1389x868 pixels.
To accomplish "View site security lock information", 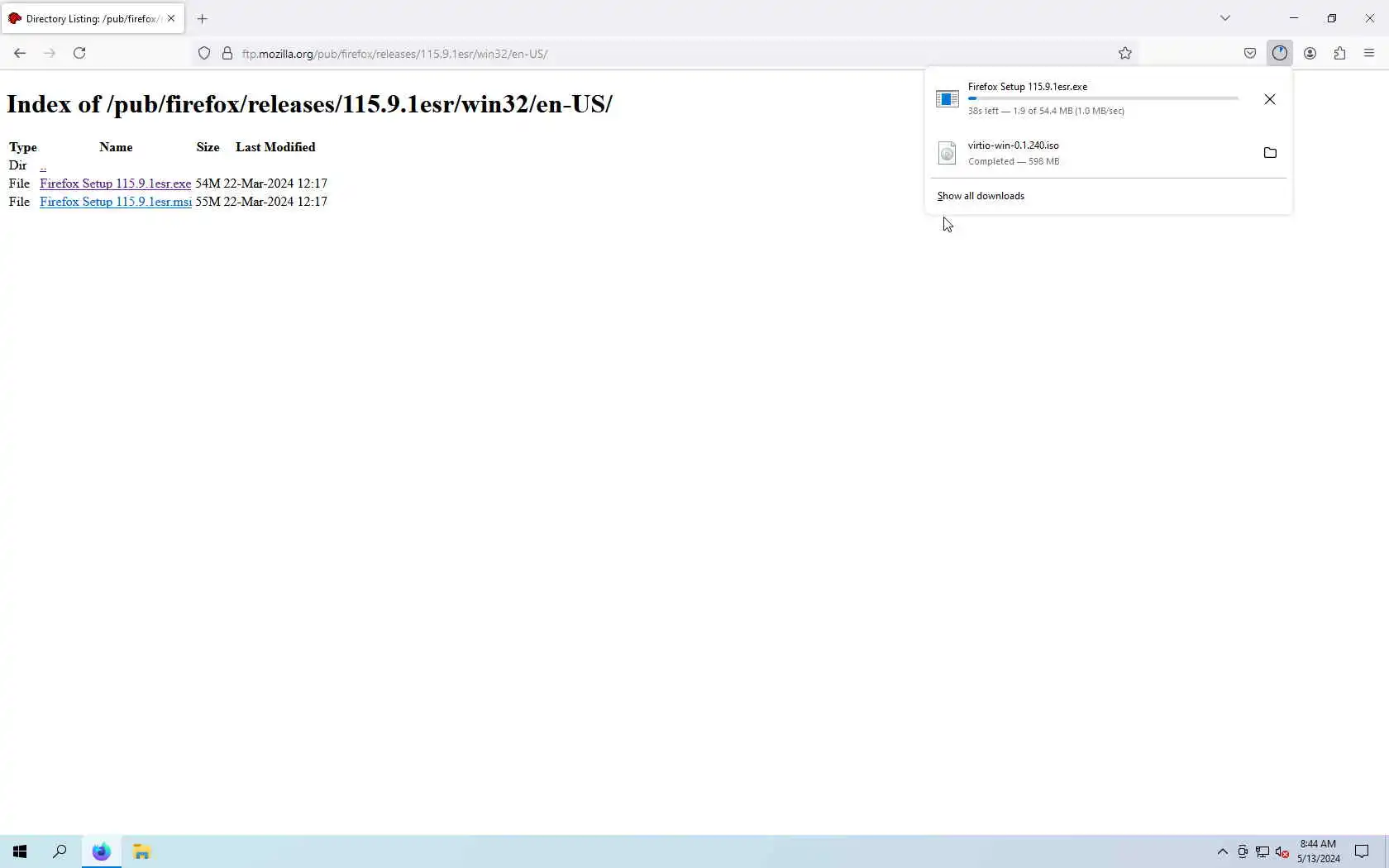I will point(227,54).
